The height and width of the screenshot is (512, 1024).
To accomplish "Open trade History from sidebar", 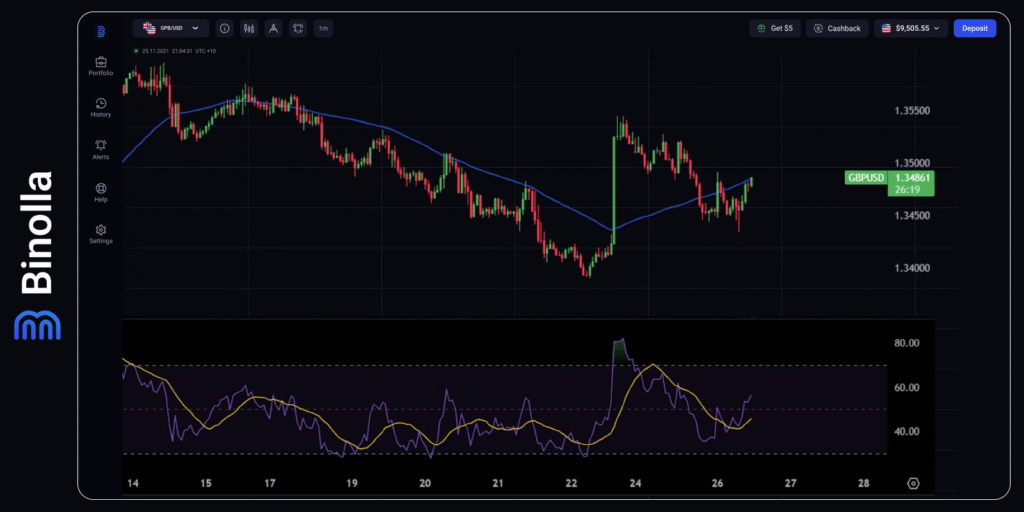I will pyautogui.click(x=100, y=107).
